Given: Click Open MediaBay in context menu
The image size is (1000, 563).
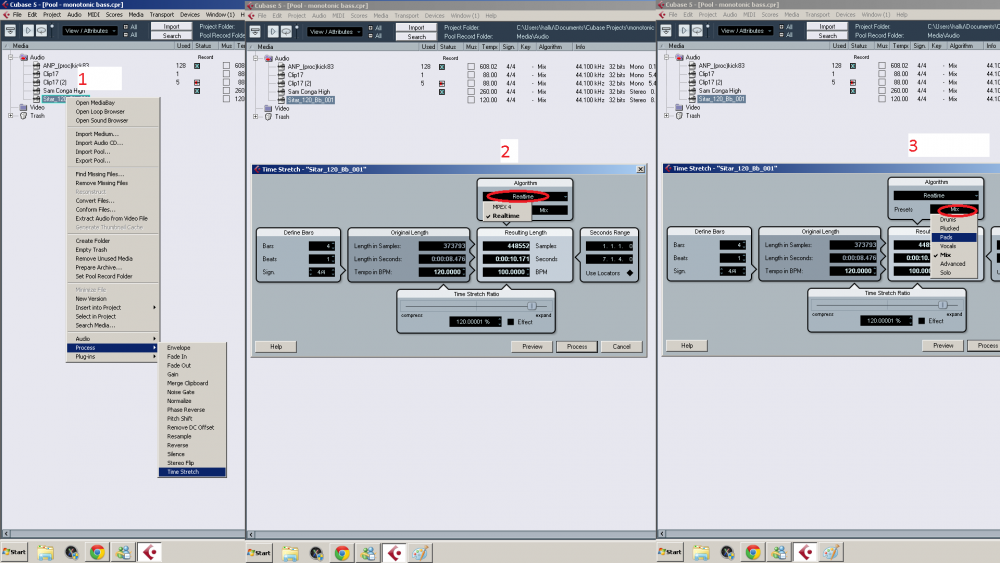Looking at the screenshot, I should [95, 103].
